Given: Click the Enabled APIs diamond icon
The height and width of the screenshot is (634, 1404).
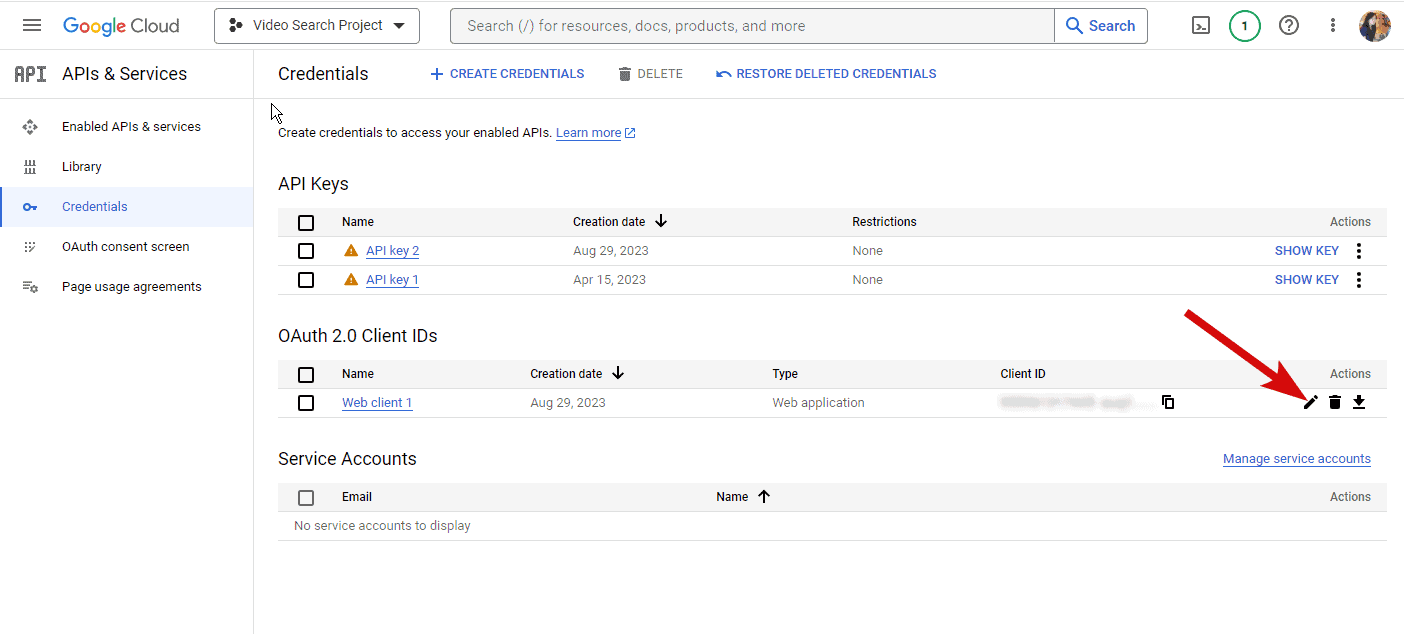Looking at the screenshot, I should click(x=30, y=127).
